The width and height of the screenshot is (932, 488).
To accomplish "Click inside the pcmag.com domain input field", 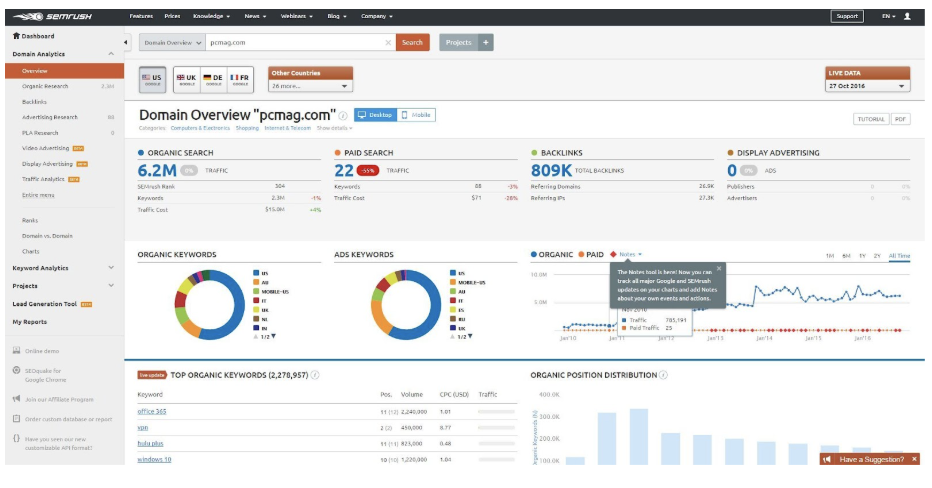I will pos(290,43).
